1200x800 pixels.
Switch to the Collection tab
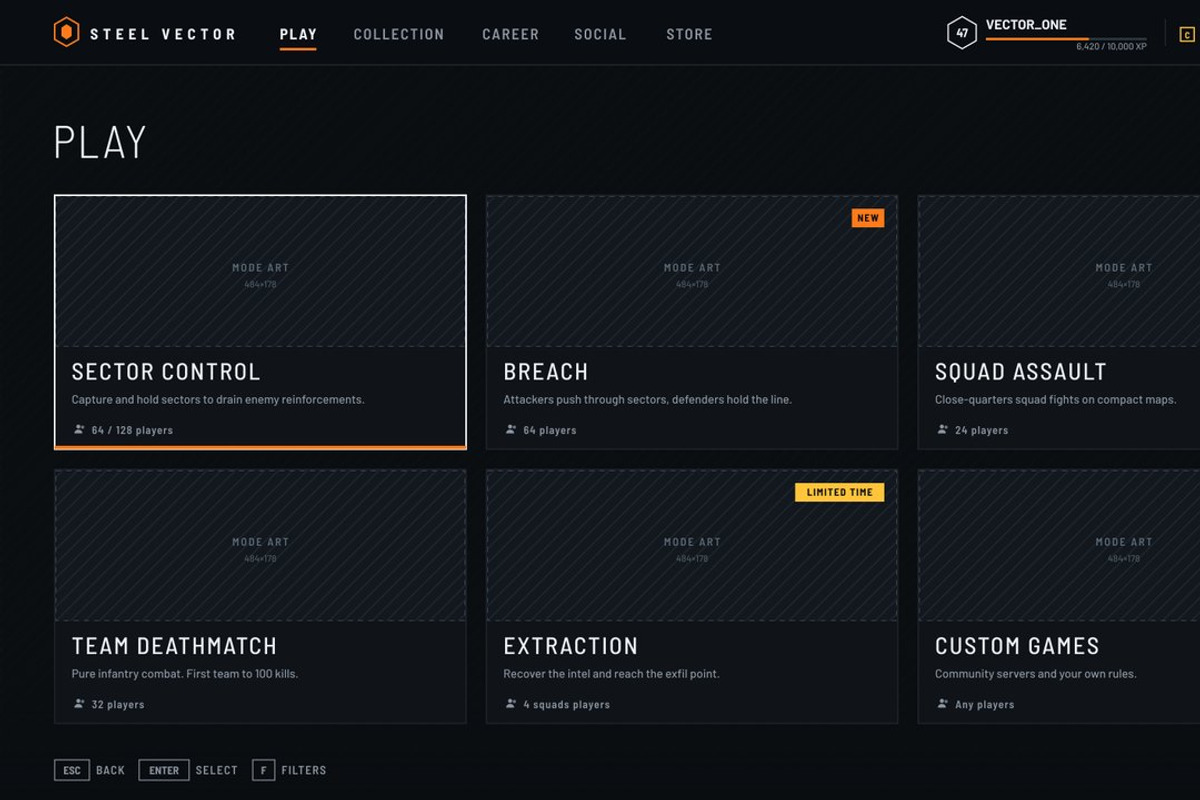point(398,34)
